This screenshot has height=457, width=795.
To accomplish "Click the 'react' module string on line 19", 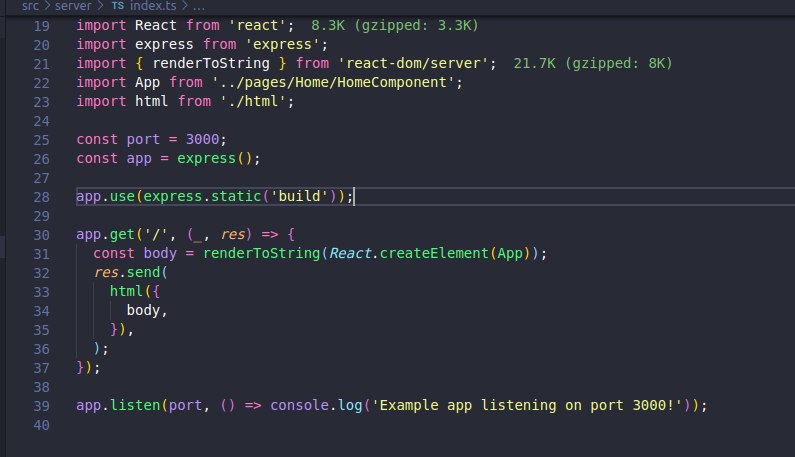I will (x=257, y=25).
